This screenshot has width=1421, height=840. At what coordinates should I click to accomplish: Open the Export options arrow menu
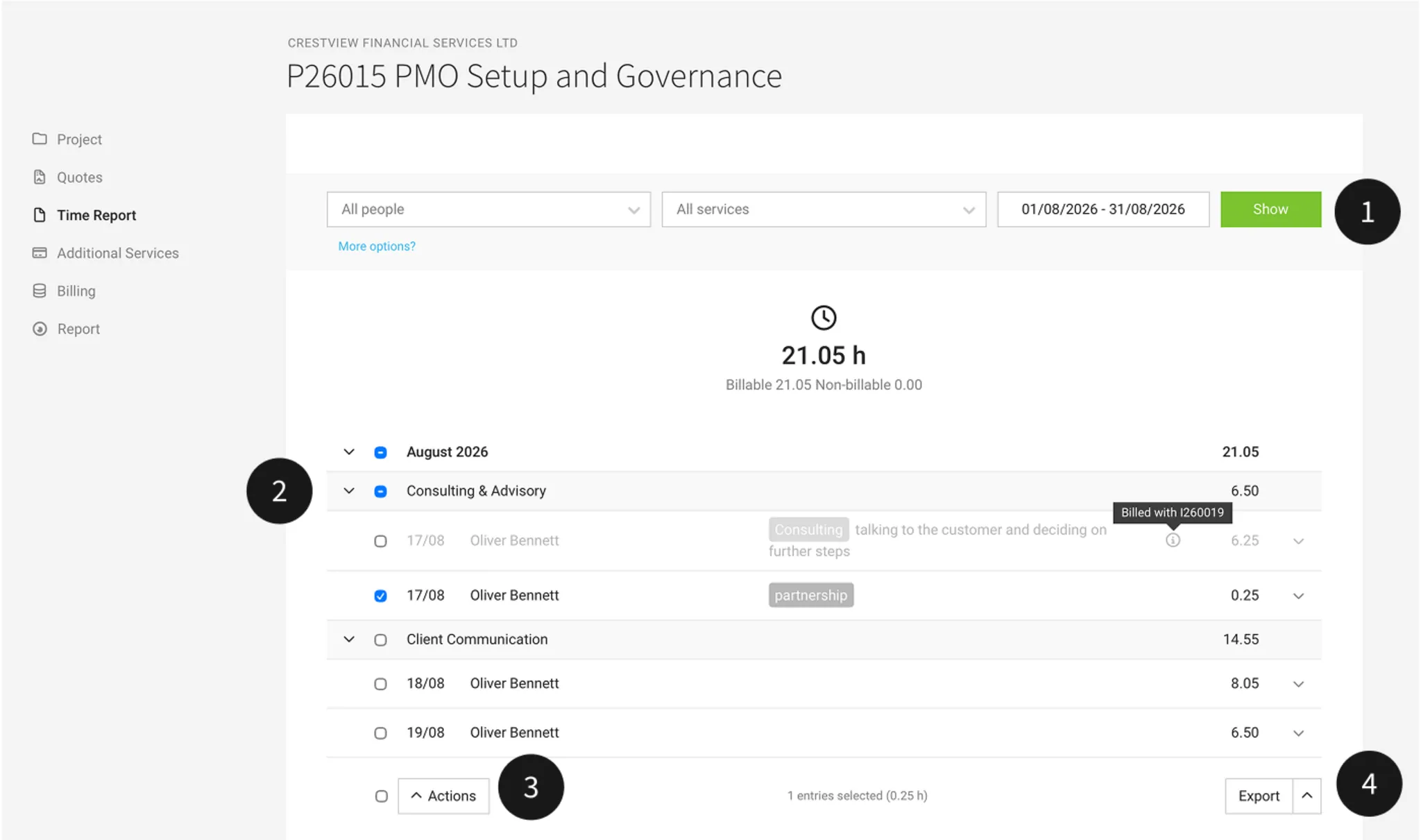[1307, 796]
